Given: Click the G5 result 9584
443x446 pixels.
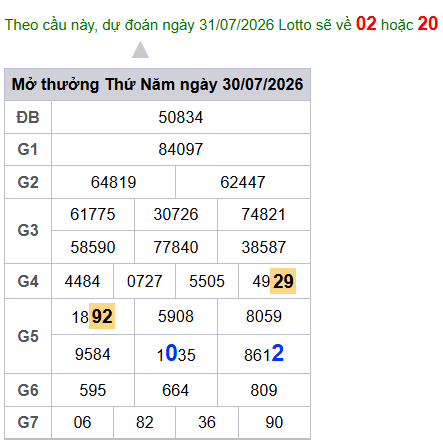Looking at the screenshot, I should coord(93,354).
